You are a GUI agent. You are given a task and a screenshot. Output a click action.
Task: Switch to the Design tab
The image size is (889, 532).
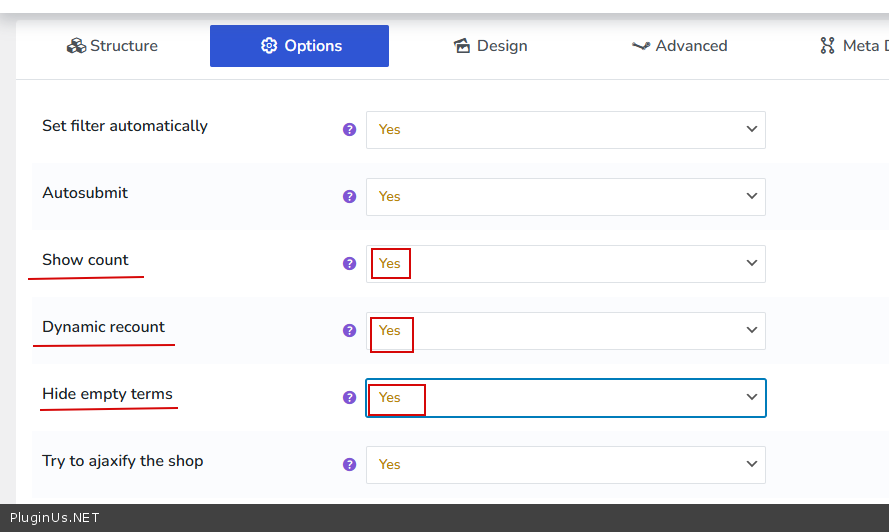click(490, 46)
